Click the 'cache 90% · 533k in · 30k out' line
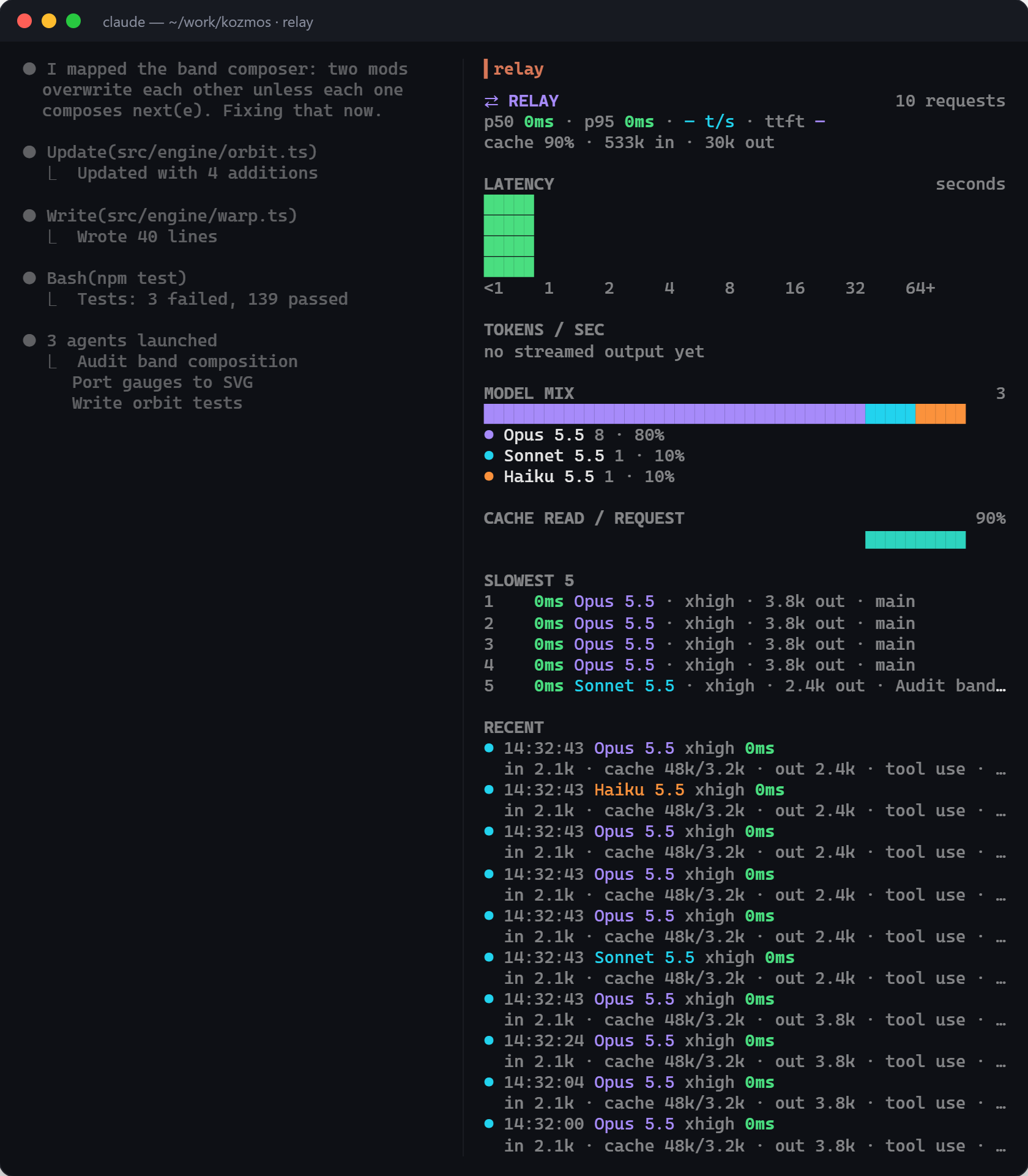Viewport: 1028px width, 1176px height. tap(629, 143)
